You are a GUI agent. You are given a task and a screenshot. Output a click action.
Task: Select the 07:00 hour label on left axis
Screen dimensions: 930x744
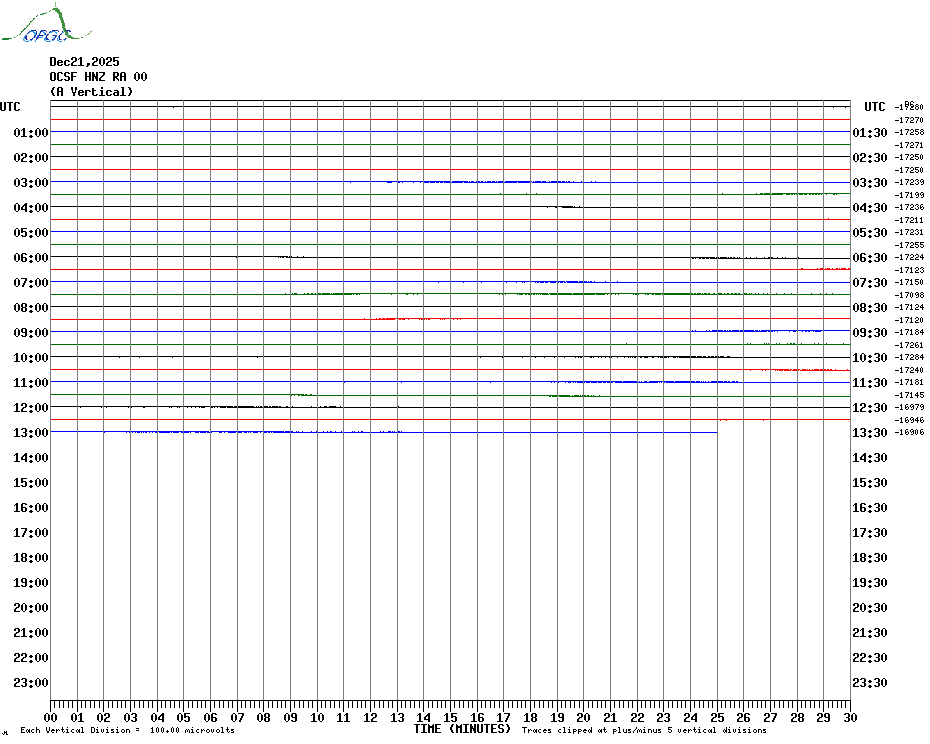click(31, 282)
